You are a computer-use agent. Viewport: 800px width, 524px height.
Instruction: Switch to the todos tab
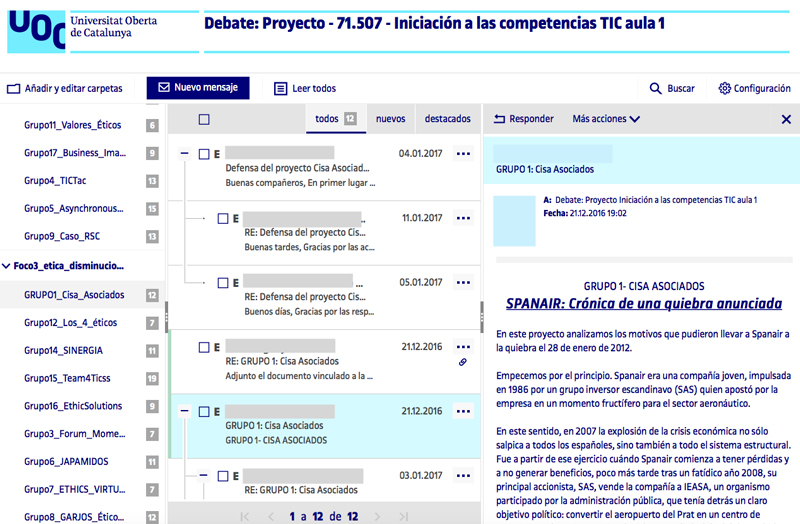coord(336,119)
